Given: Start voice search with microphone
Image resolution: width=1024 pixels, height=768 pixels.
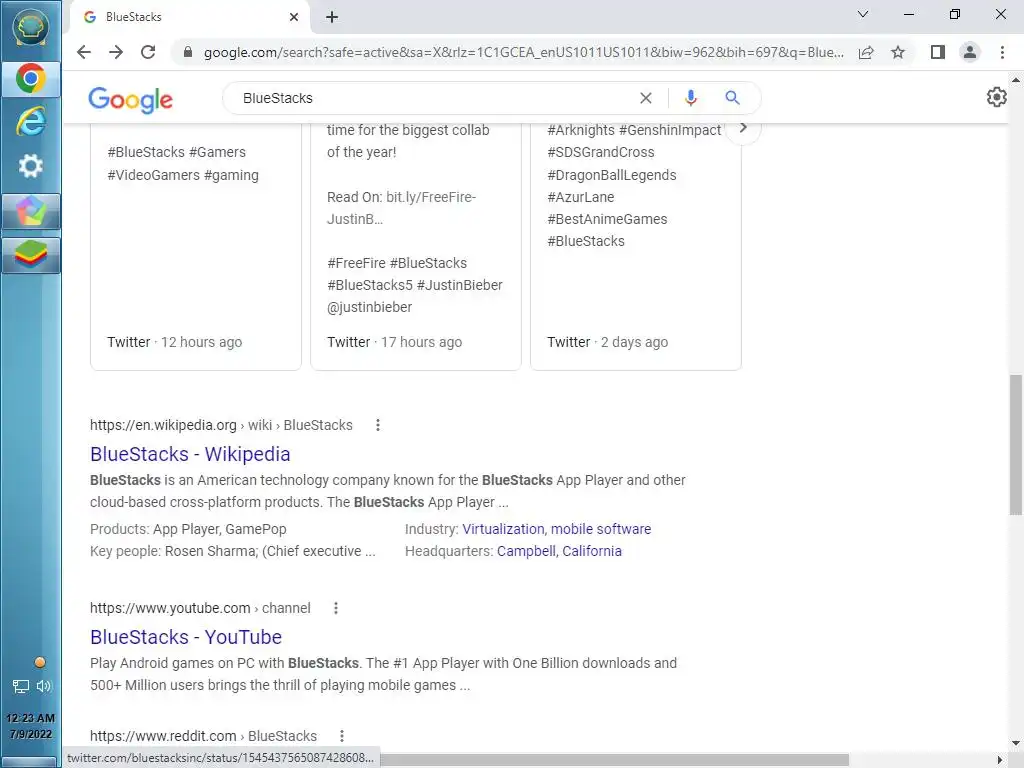Looking at the screenshot, I should pyautogui.click(x=690, y=98).
